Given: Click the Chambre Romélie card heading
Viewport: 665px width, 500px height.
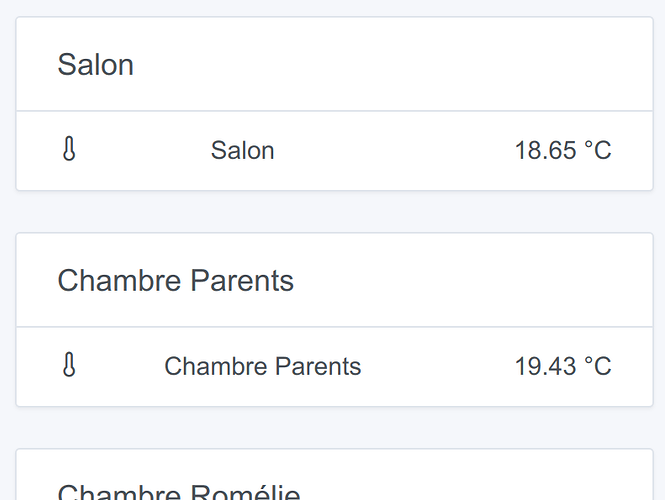Looking at the screenshot, I should (x=178, y=492).
